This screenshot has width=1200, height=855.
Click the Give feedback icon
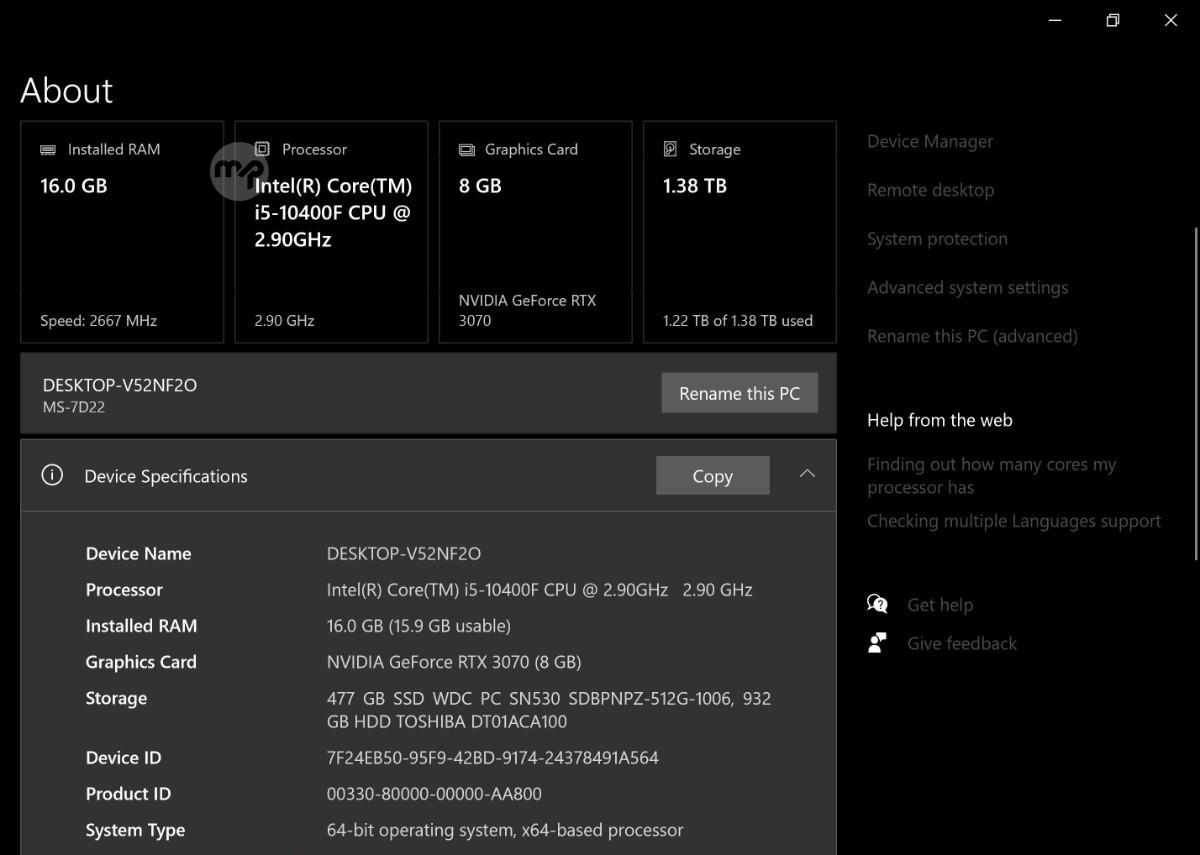pyautogui.click(x=877, y=643)
